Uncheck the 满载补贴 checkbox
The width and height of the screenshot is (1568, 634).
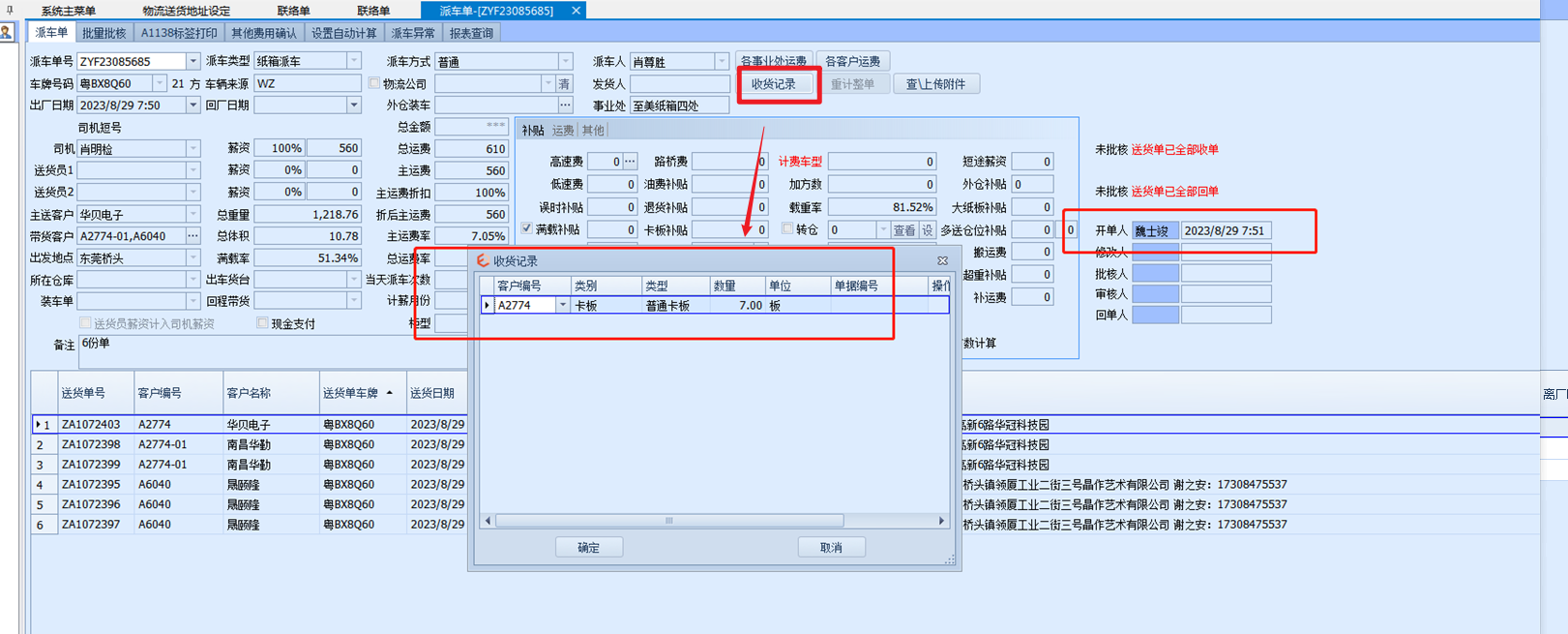point(526,229)
